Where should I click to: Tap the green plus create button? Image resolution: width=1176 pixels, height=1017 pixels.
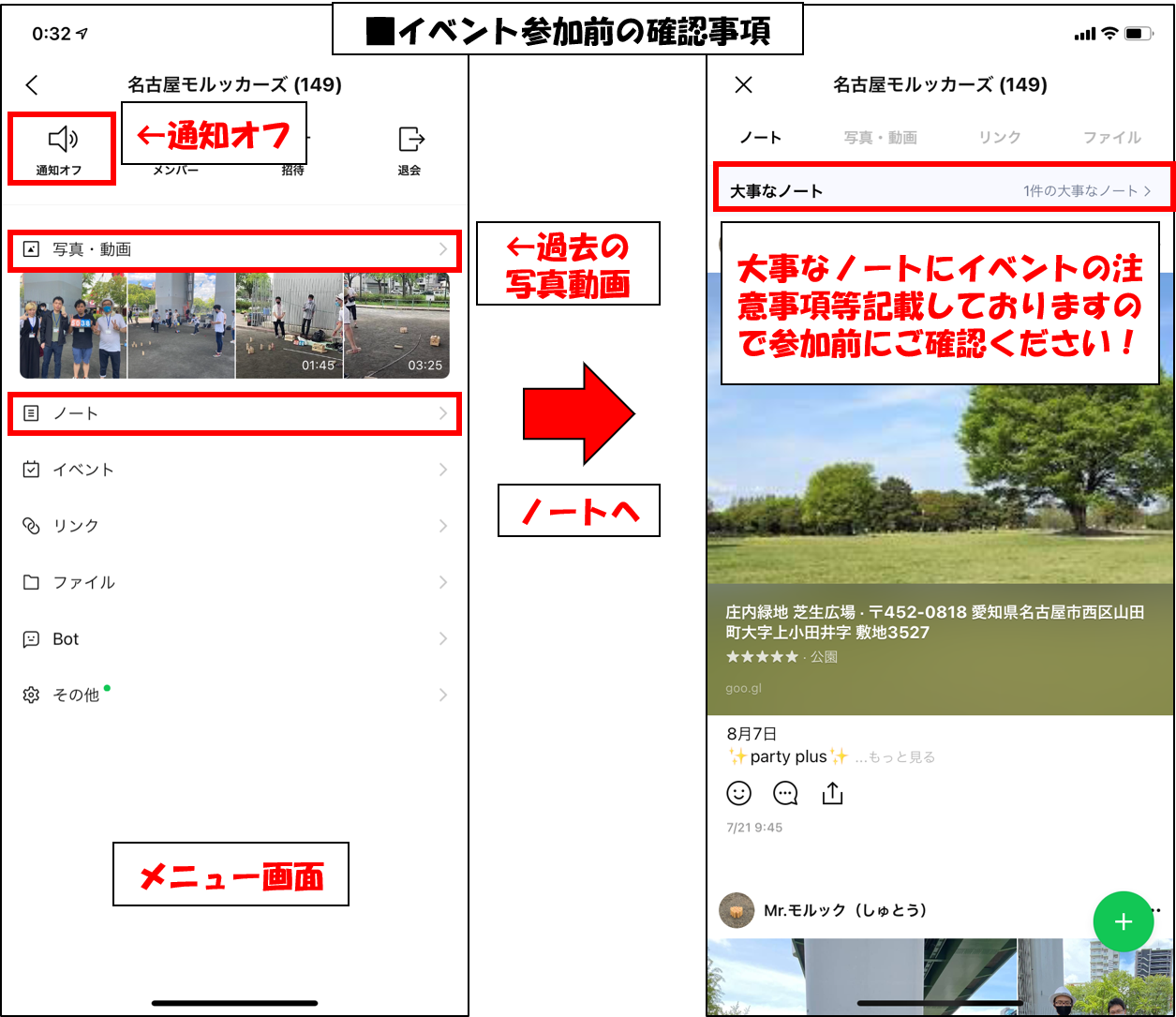pos(1123,921)
